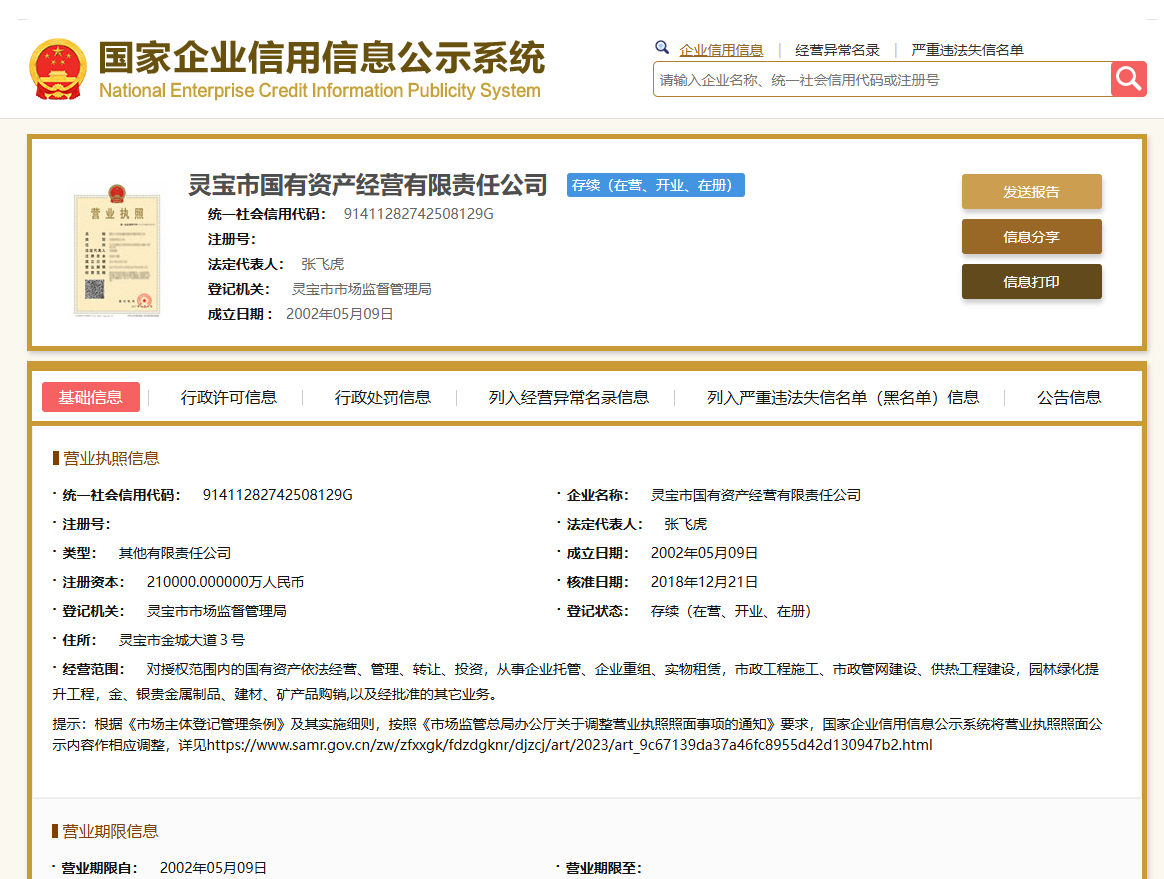Click the samr.gov.cn notice URL text
Viewport: 1164px width, 879px height.
coord(569,745)
